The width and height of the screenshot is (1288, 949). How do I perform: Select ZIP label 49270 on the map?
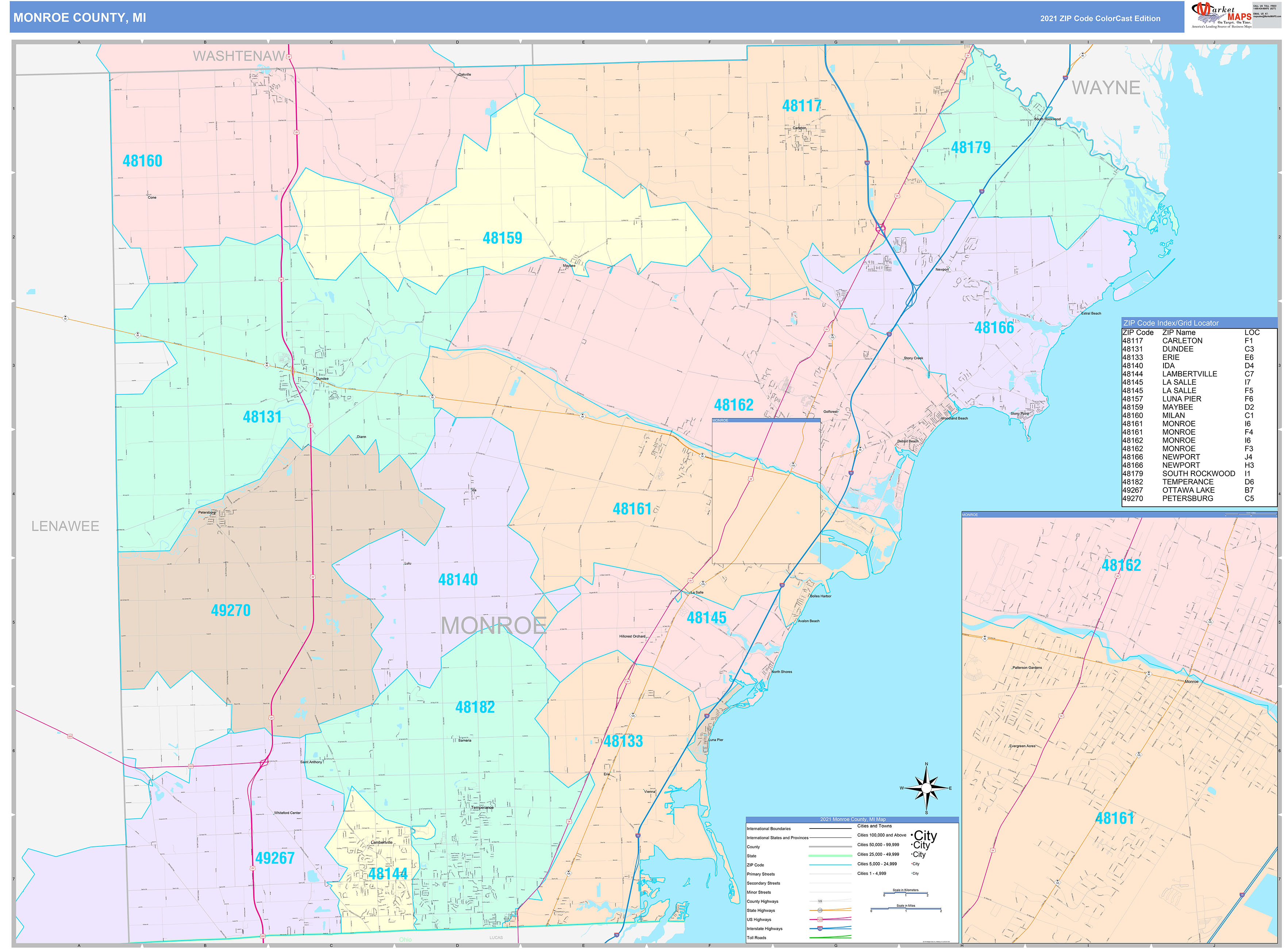coord(230,610)
